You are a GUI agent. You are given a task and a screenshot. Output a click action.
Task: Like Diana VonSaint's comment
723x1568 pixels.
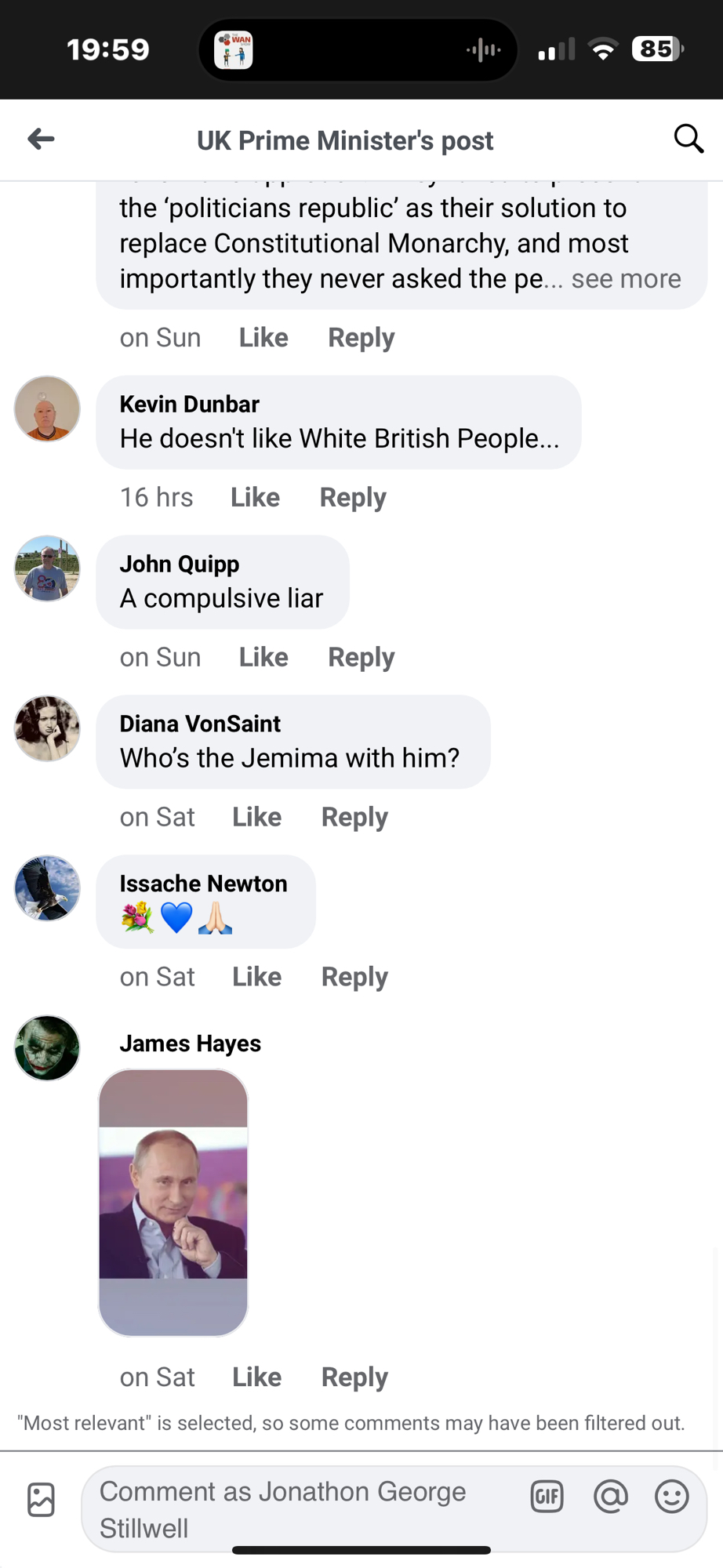click(x=257, y=817)
